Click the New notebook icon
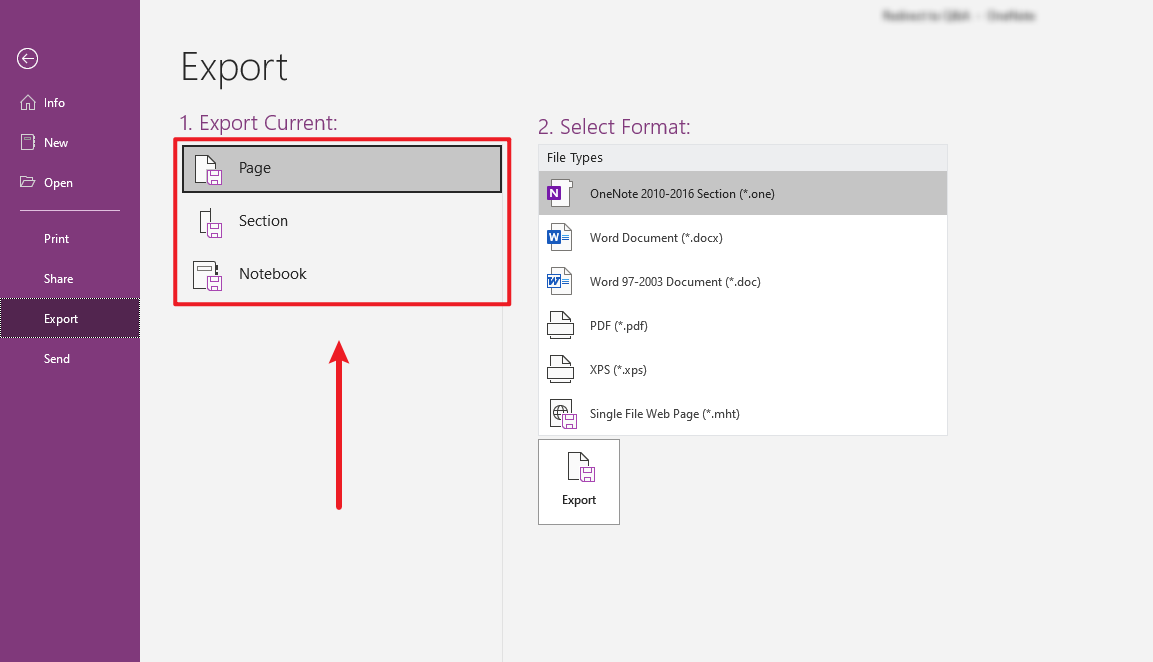Viewport: 1153px width, 662px height. (x=28, y=142)
